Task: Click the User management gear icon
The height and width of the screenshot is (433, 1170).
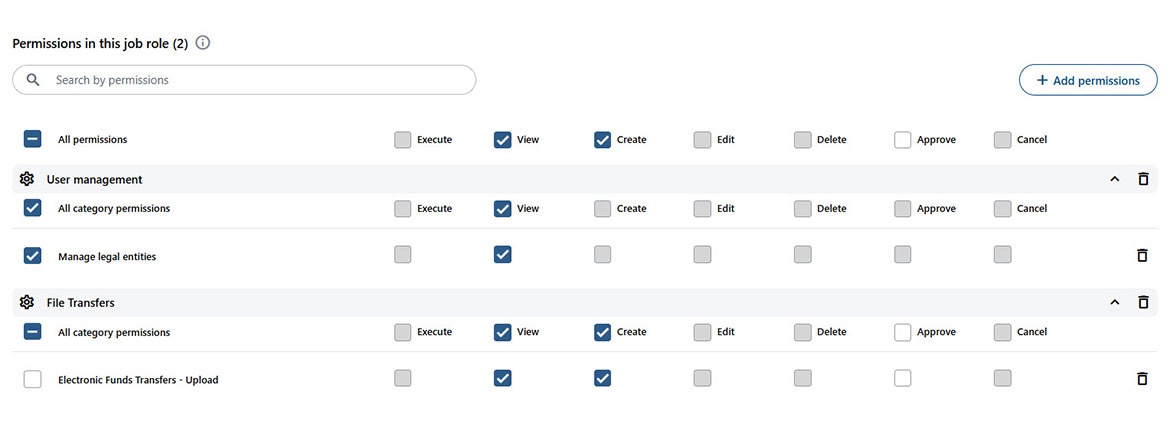Action: click(27, 179)
